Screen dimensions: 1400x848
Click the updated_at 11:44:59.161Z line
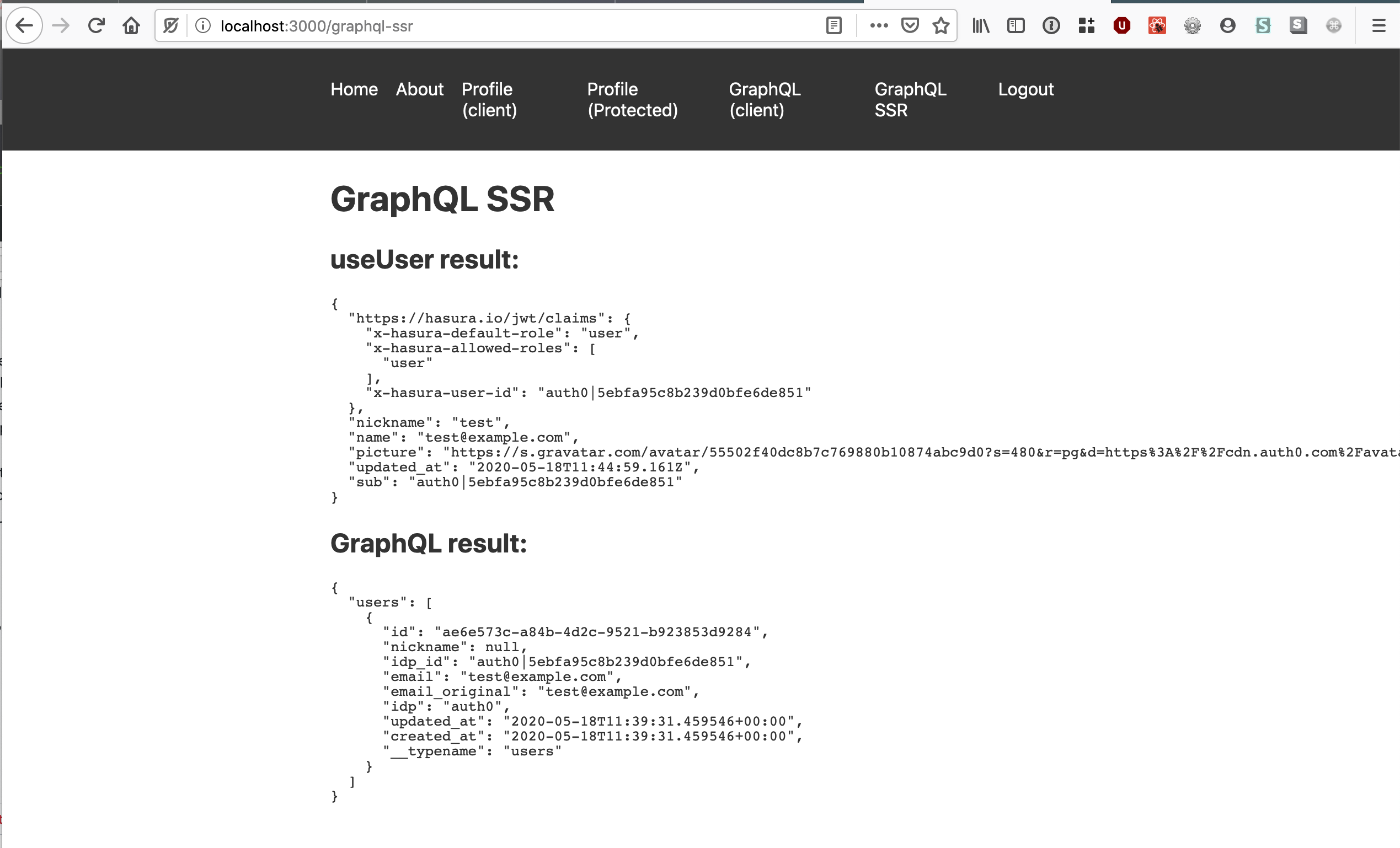(524, 468)
